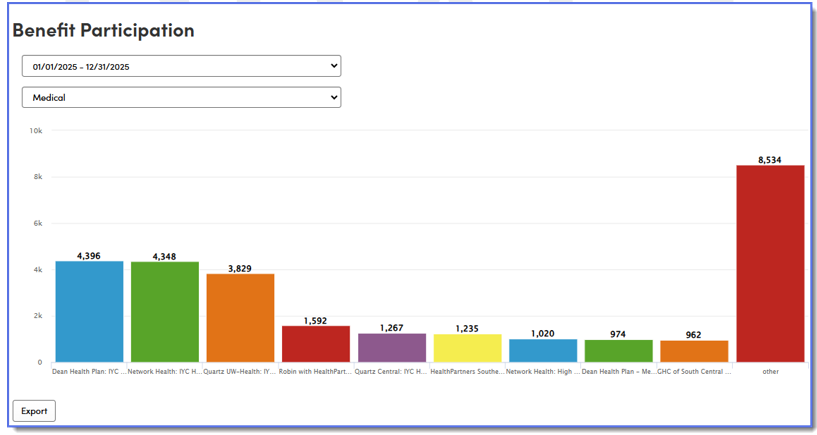Select the orange GHC of South Central bar
The width and height of the screenshot is (817, 435).
694,351
